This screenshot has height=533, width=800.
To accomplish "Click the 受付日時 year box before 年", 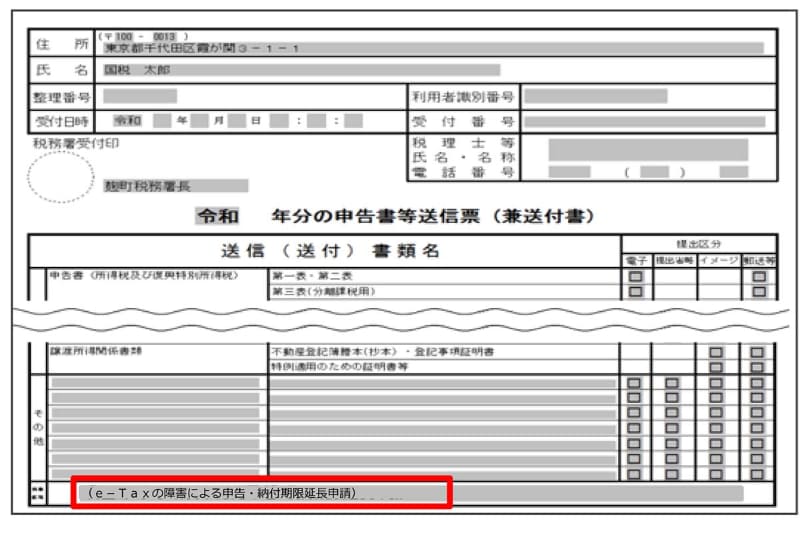I will tap(162, 121).
